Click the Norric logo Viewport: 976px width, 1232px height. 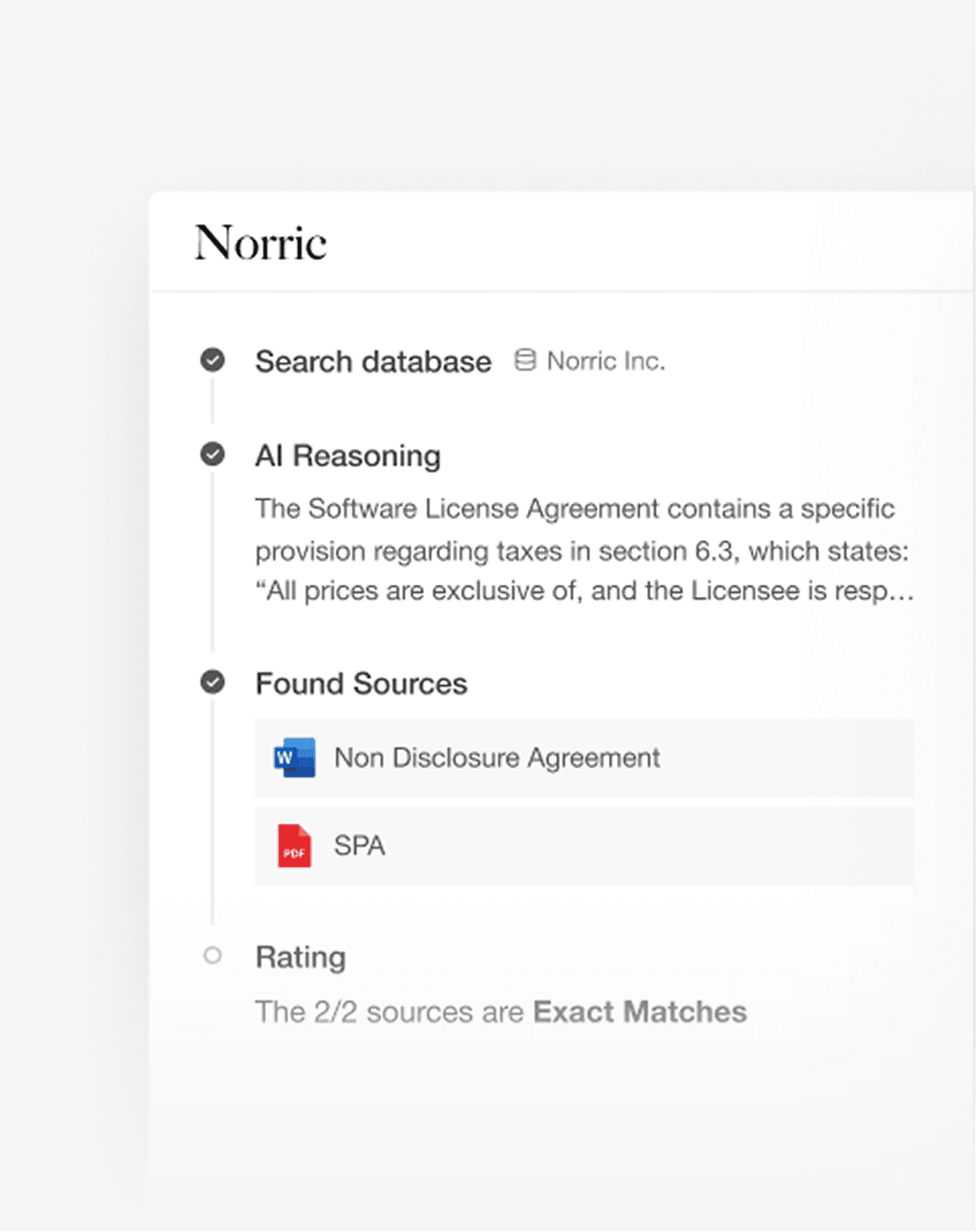tap(261, 243)
